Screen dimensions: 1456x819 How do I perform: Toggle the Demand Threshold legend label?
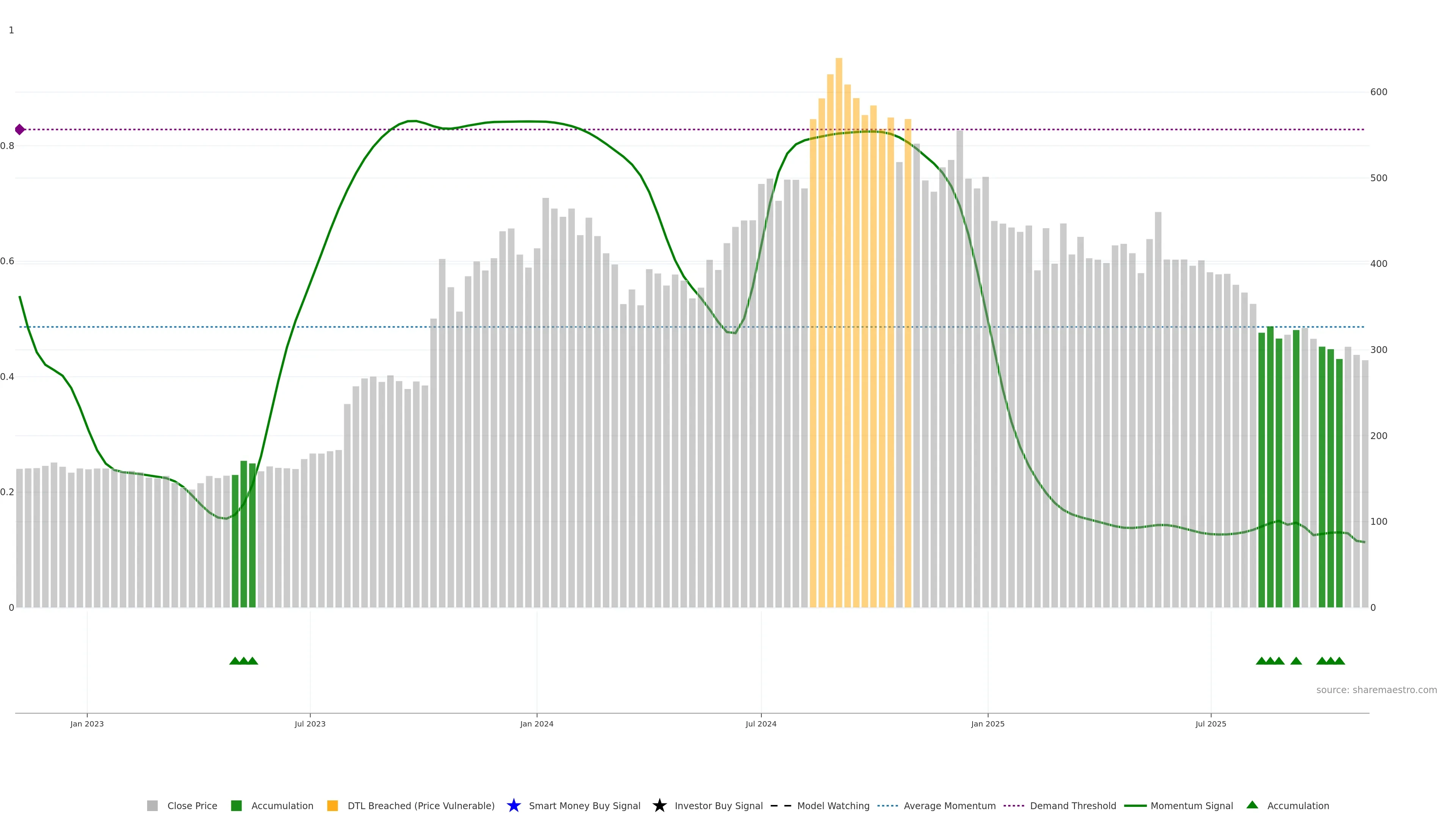click(x=1073, y=805)
